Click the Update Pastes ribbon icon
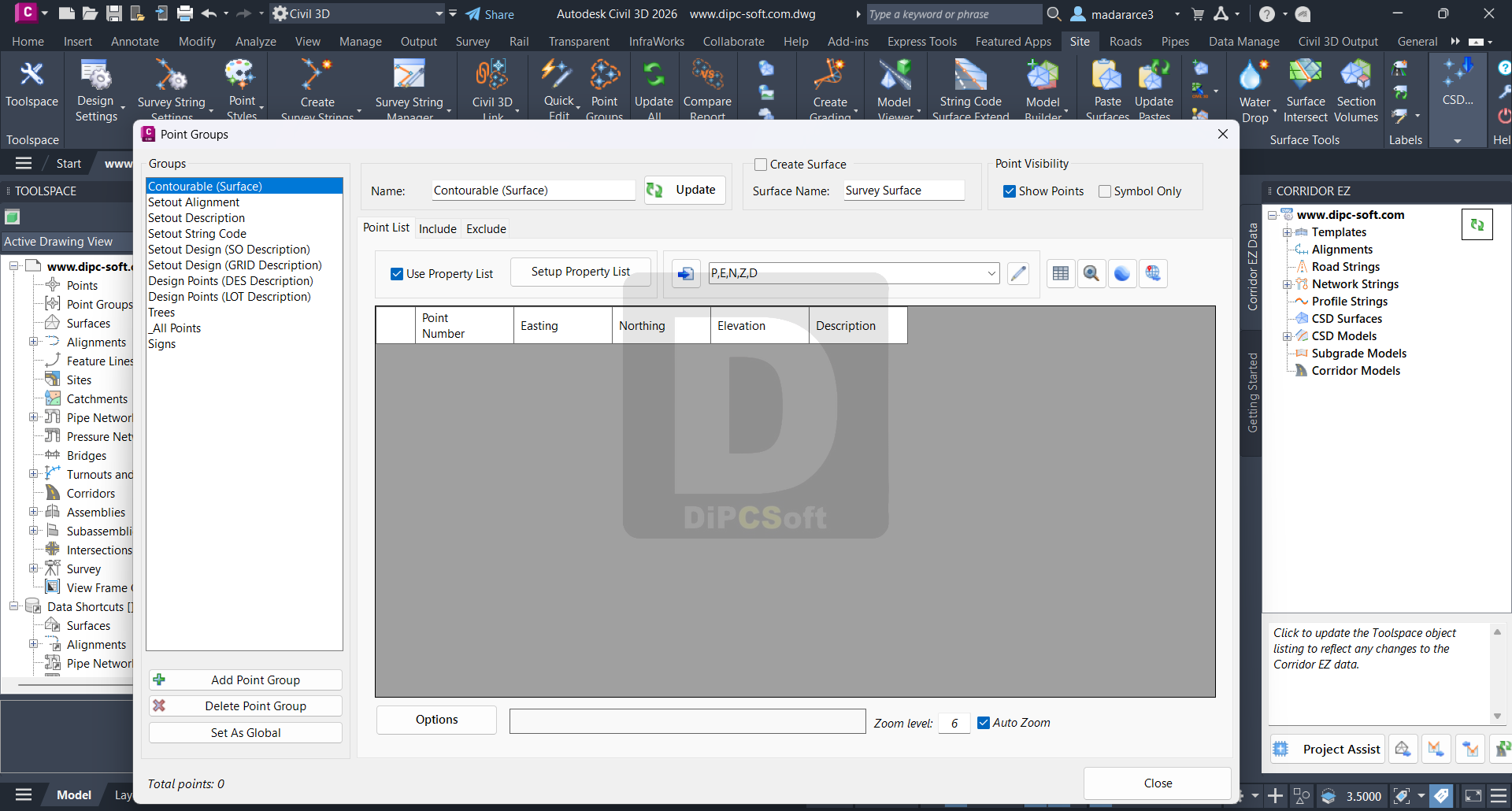Image resolution: width=1512 pixels, height=811 pixels. pos(1154,88)
